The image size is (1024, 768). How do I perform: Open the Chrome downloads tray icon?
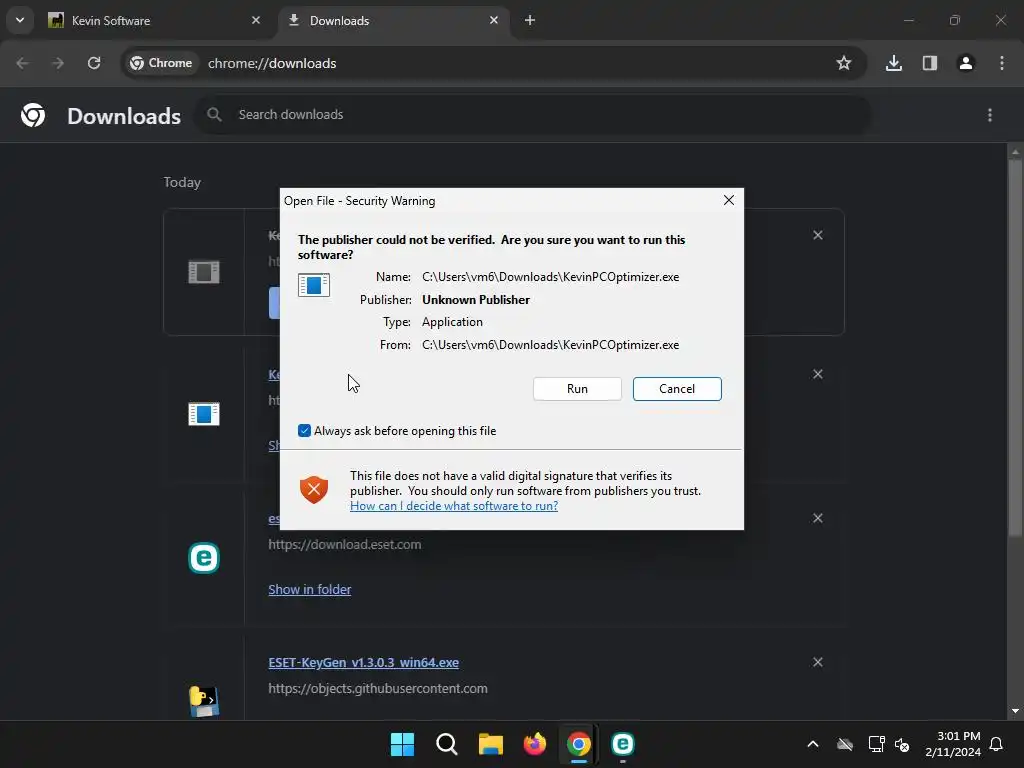click(894, 63)
